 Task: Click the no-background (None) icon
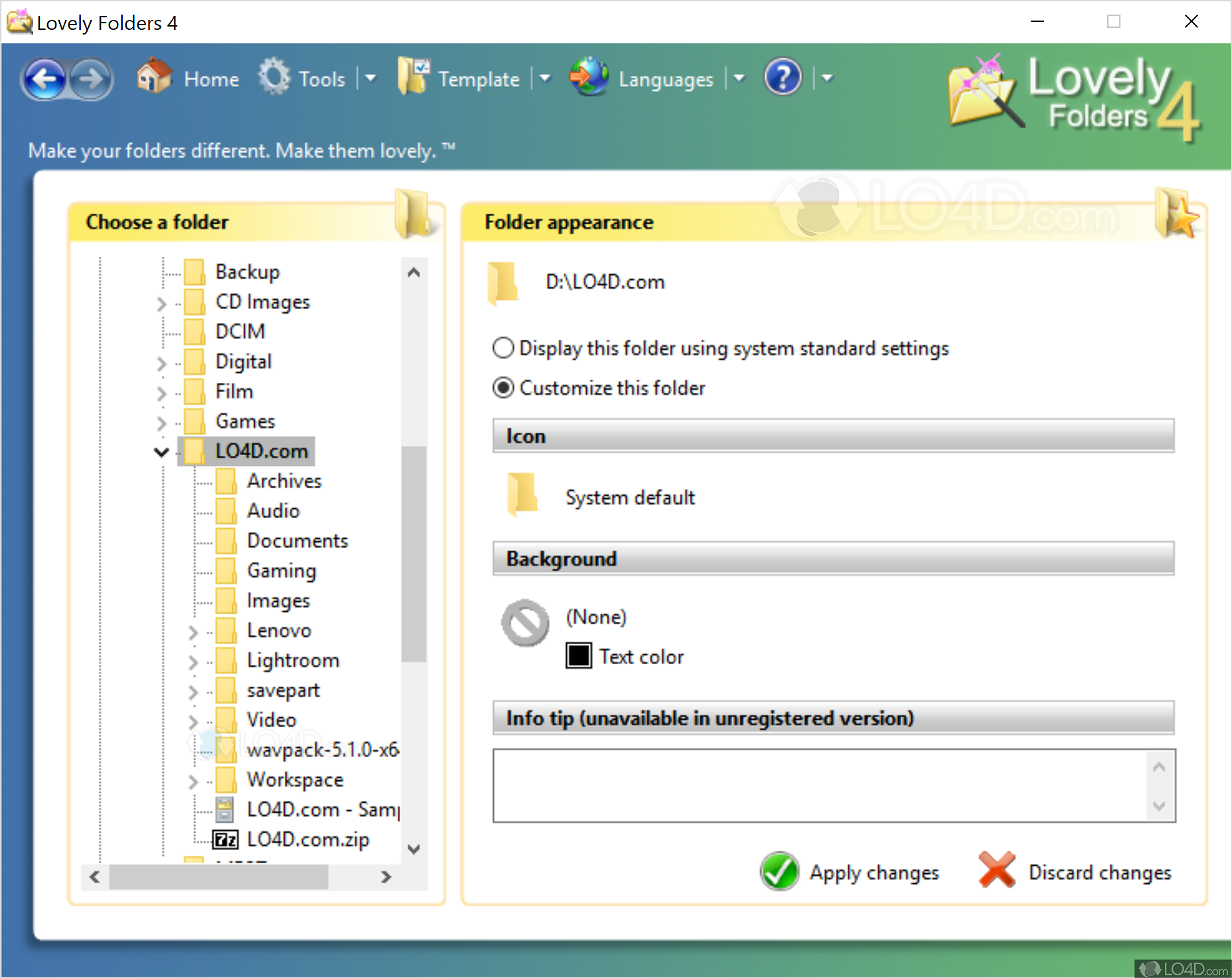pyautogui.click(x=525, y=622)
